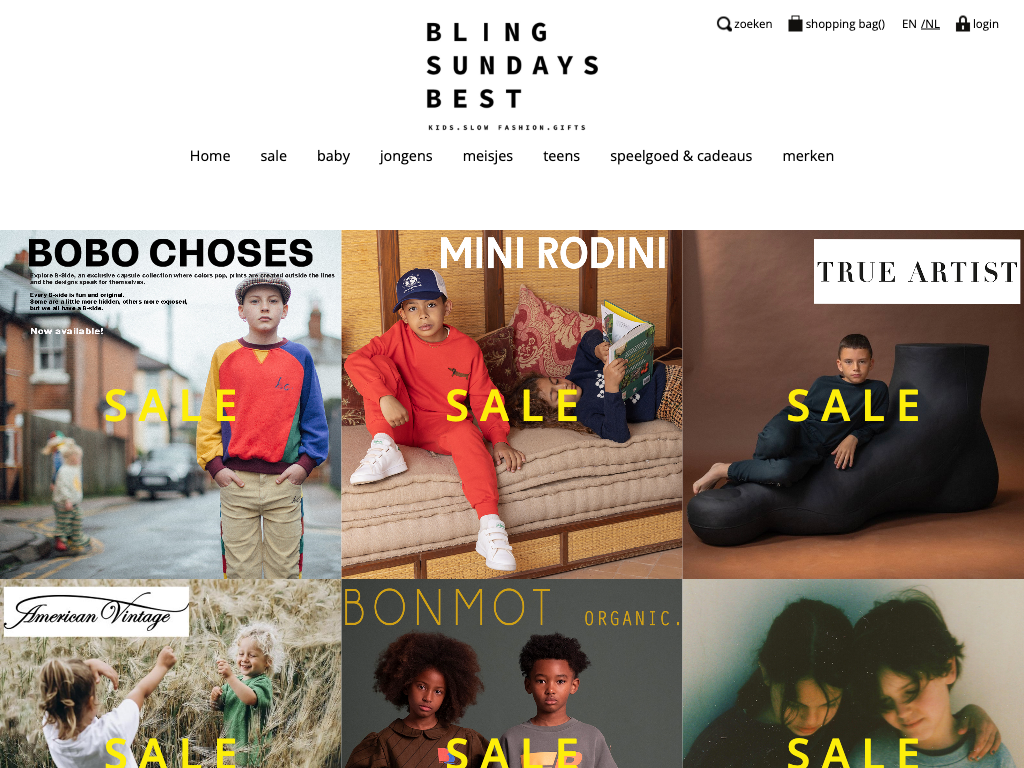Screen dimensions: 1024x768
Task: Open the Home menu item
Action: (x=210, y=156)
